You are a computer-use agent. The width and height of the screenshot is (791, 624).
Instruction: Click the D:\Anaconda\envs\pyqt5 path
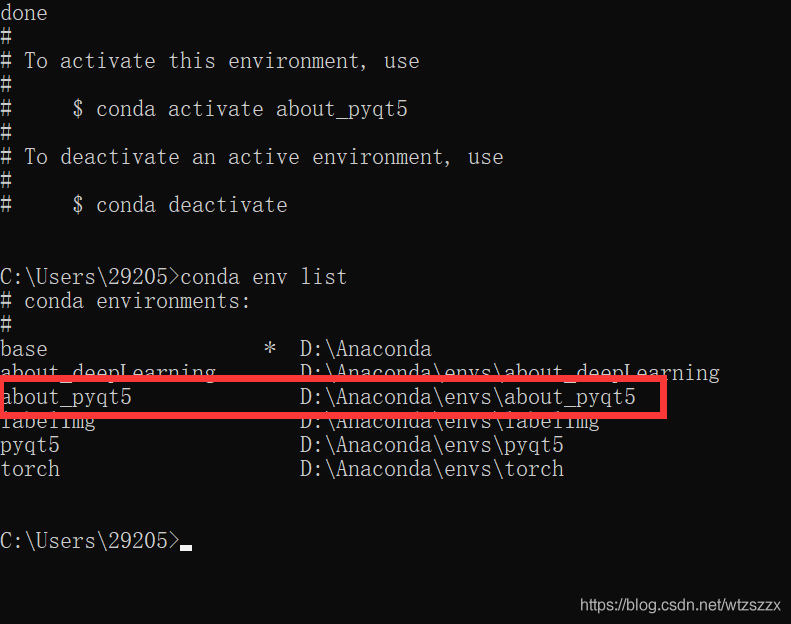[x=431, y=445]
